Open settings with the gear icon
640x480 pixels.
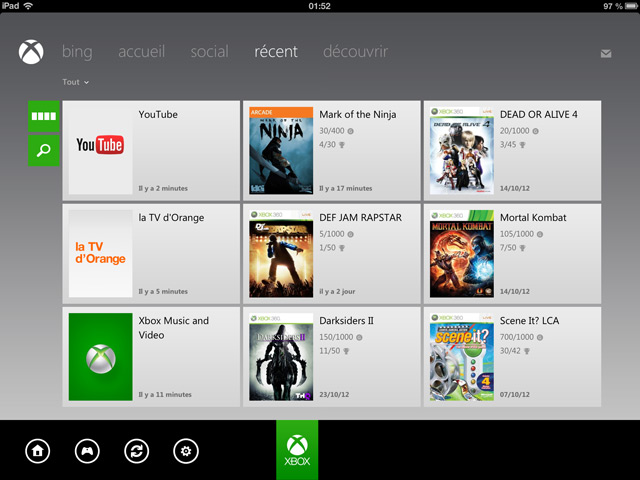(185, 451)
